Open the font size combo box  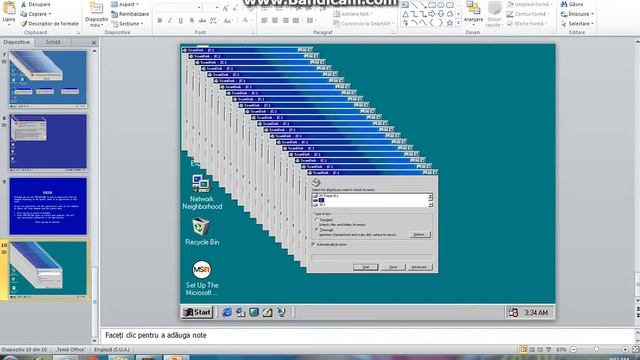click(212, 8)
